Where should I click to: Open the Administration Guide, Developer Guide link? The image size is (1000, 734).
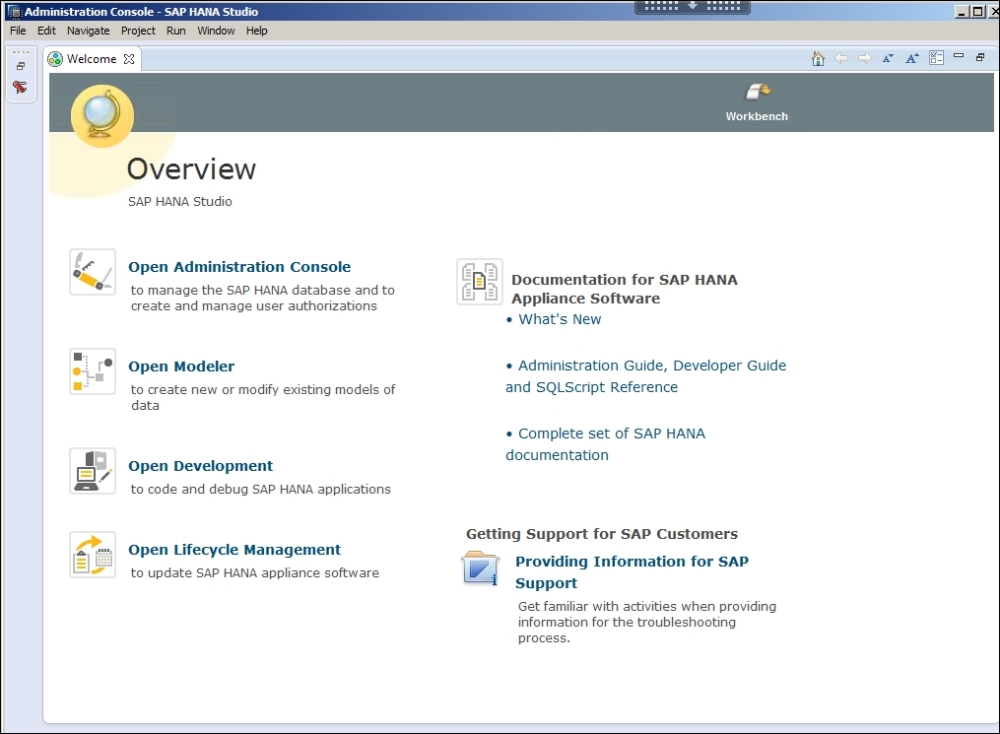pos(645,376)
